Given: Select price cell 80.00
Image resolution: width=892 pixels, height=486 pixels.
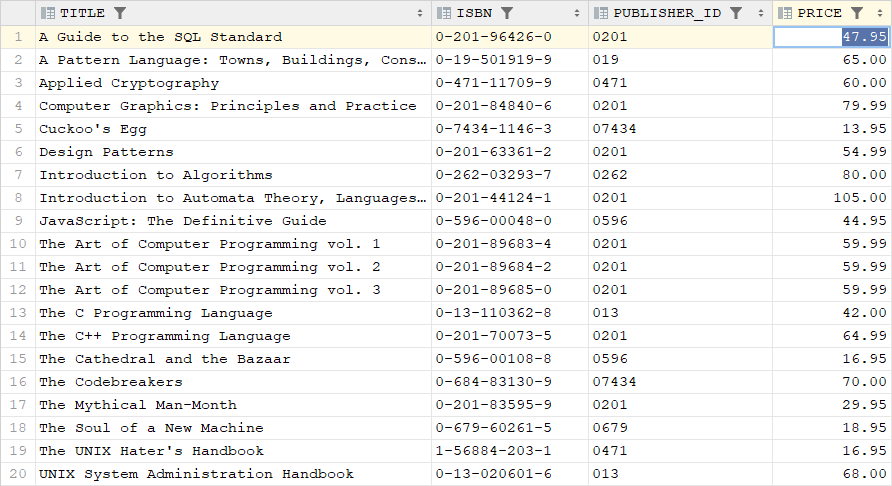Looking at the screenshot, I should (832, 175).
